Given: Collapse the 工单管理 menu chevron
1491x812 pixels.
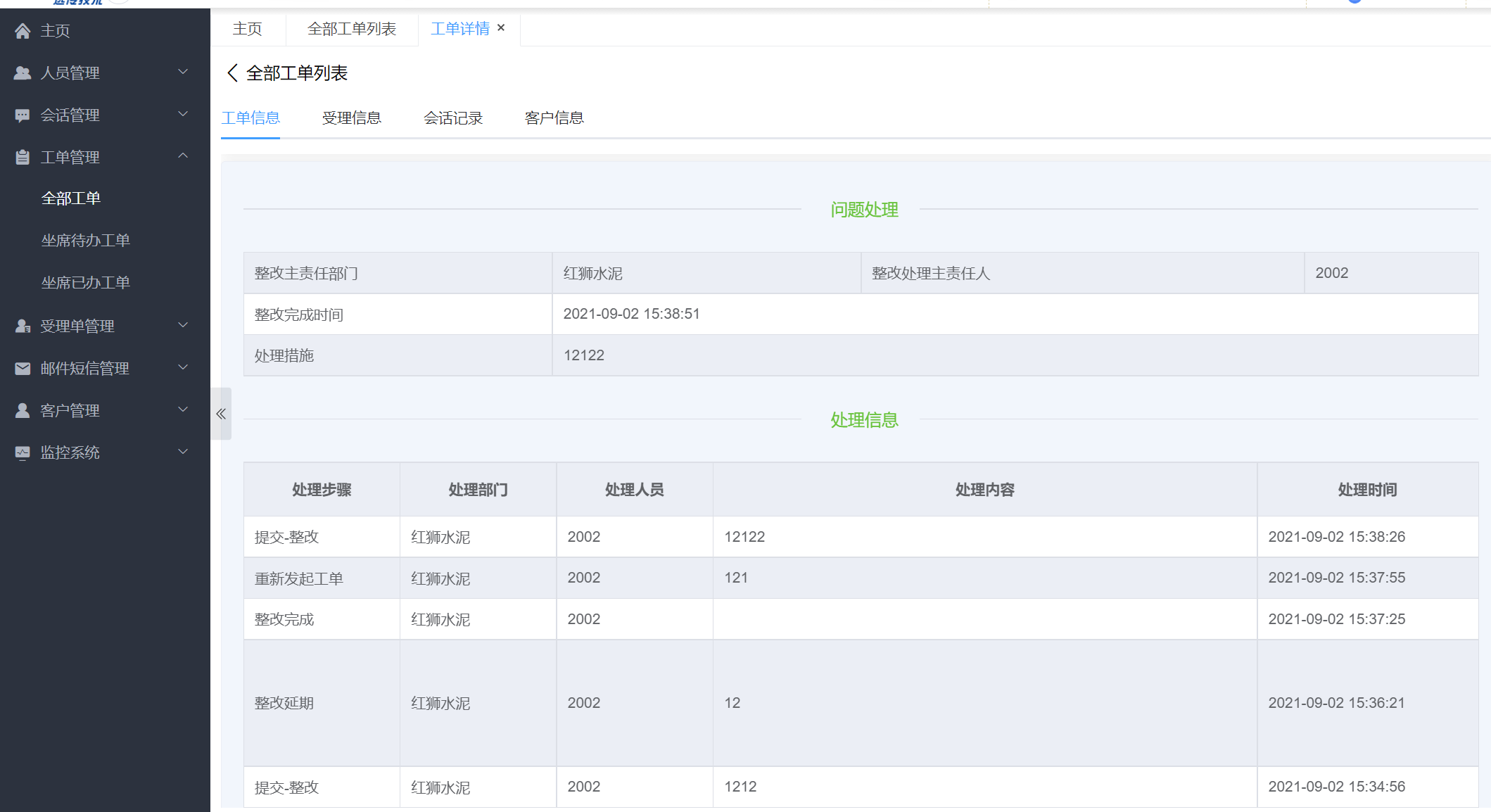Looking at the screenshot, I should tap(183, 156).
